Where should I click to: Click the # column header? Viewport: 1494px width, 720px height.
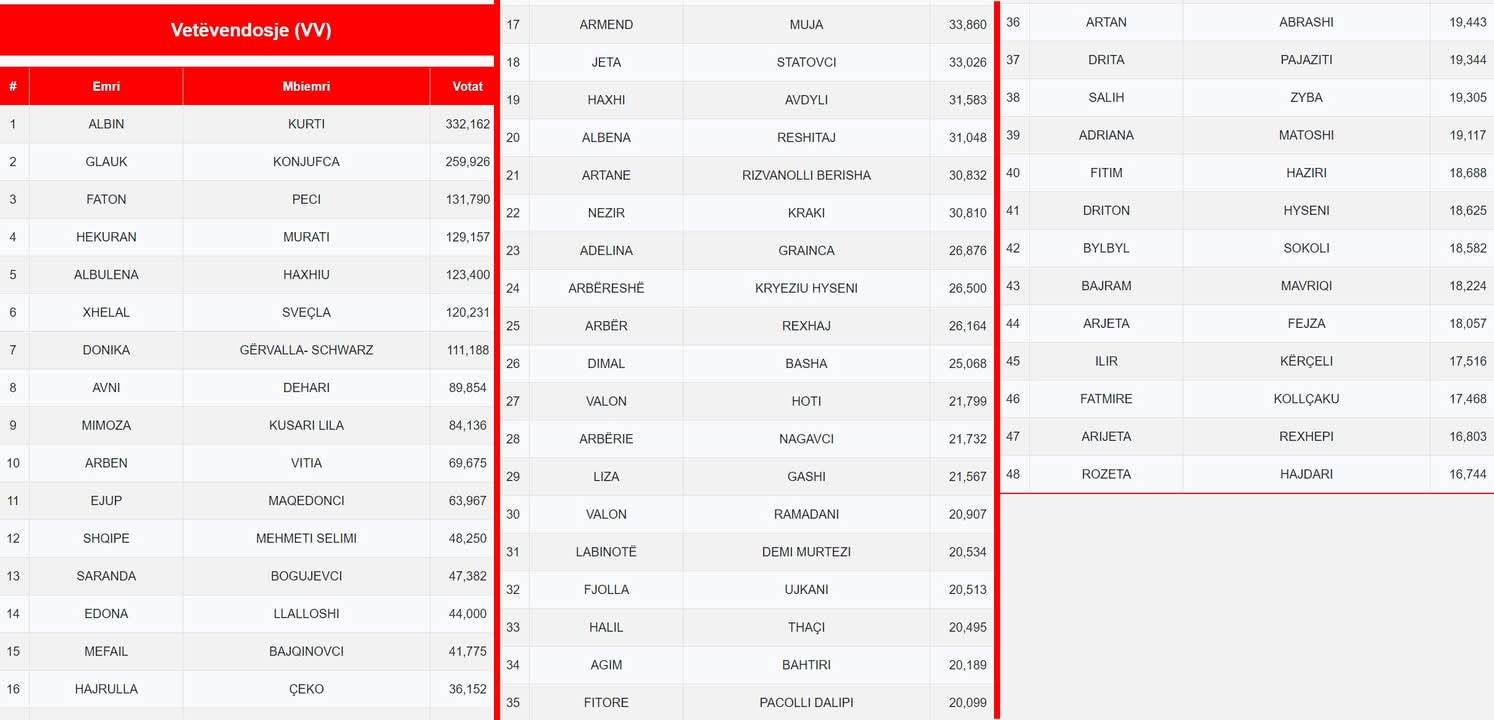pos(14,86)
